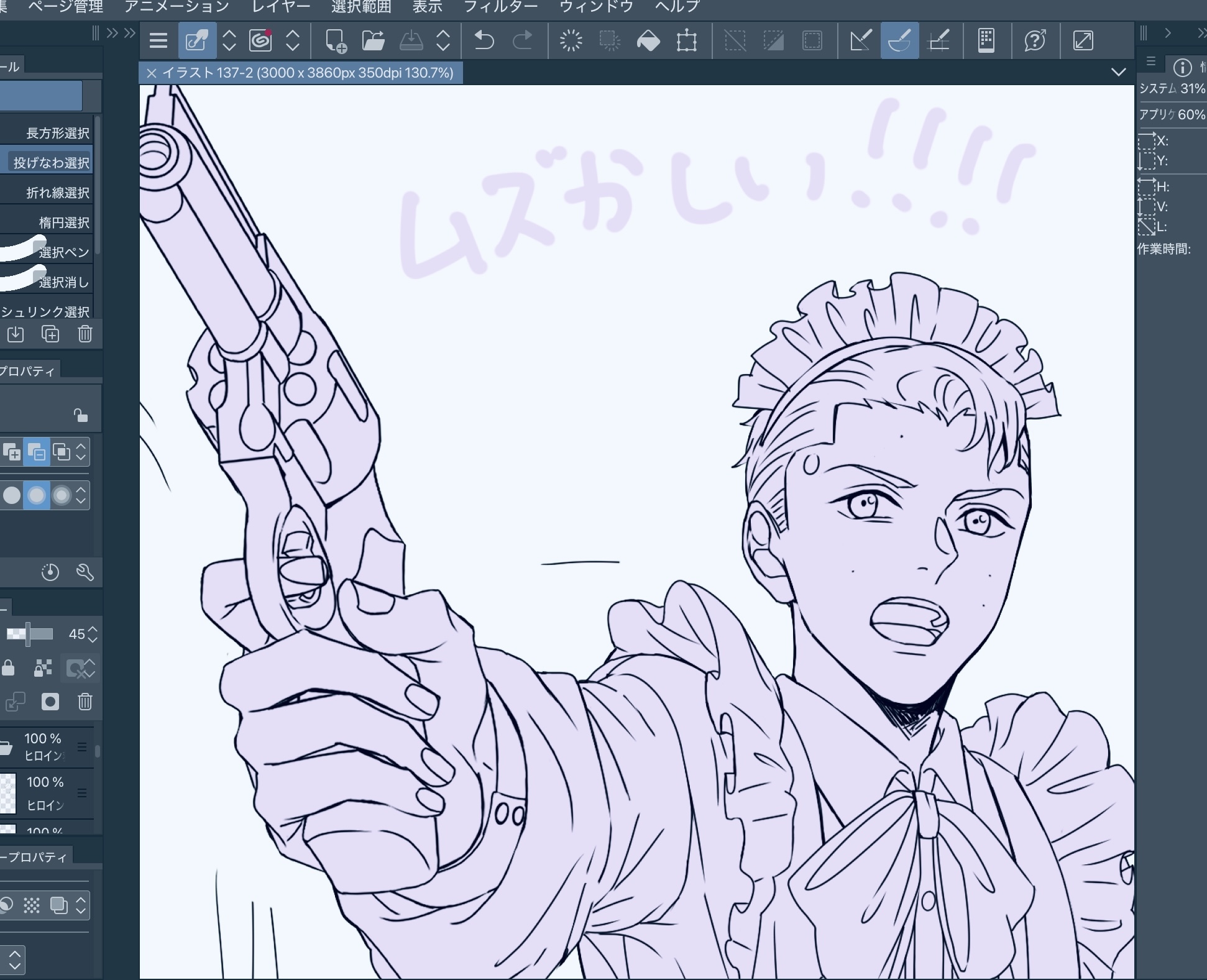1207x980 pixels.
Task: Click the Clear selection sparkle icon
Action: tap(571, 41)
